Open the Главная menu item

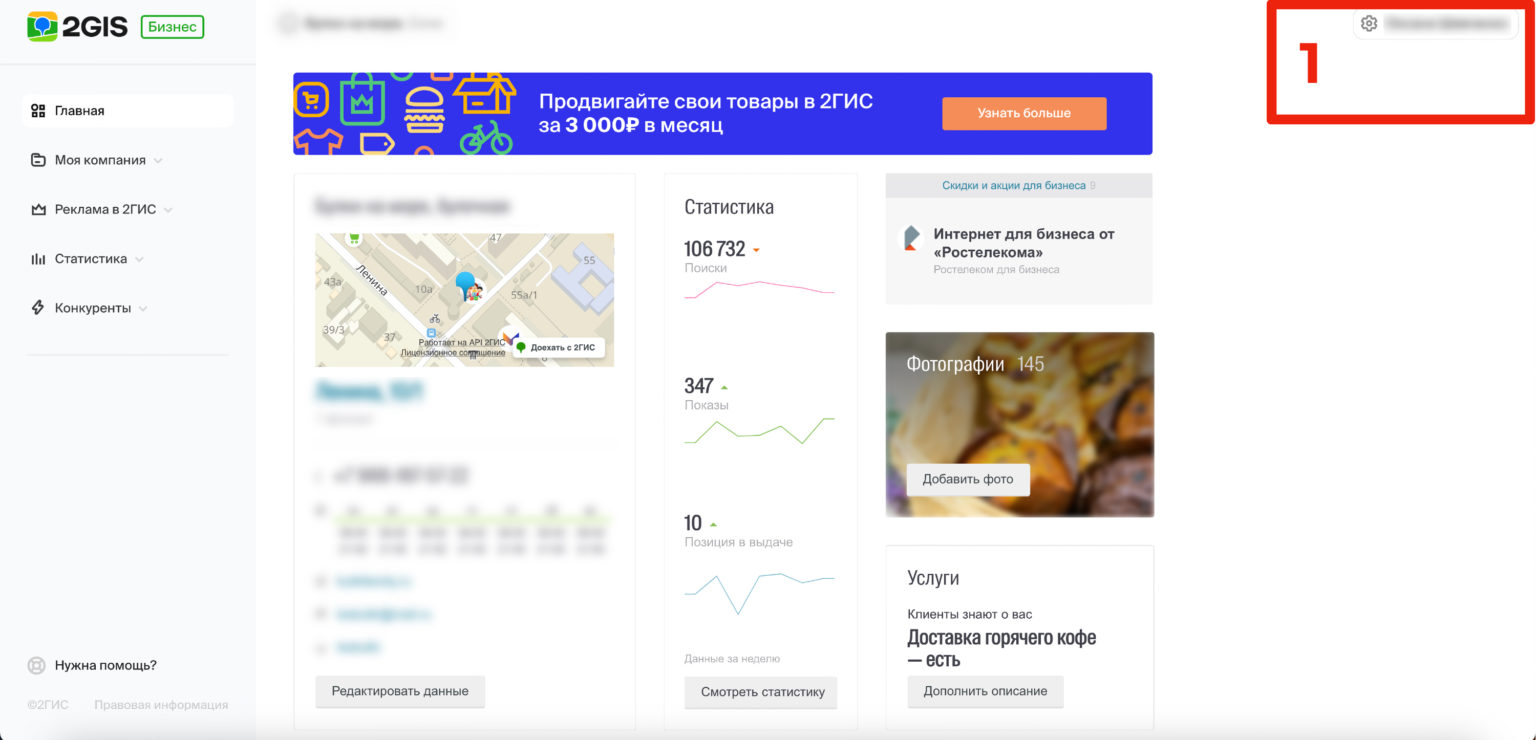pyautogui.click(x=128, y=111)
